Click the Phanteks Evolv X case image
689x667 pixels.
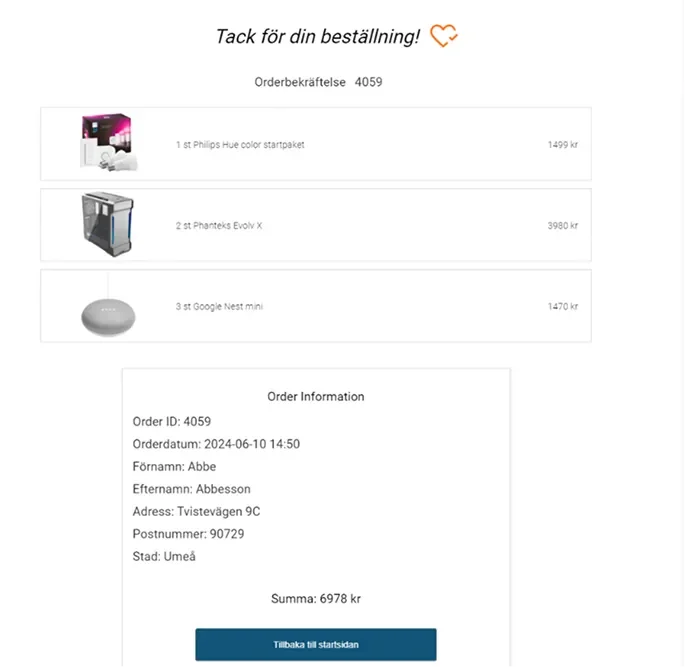(x=105, y=225)
